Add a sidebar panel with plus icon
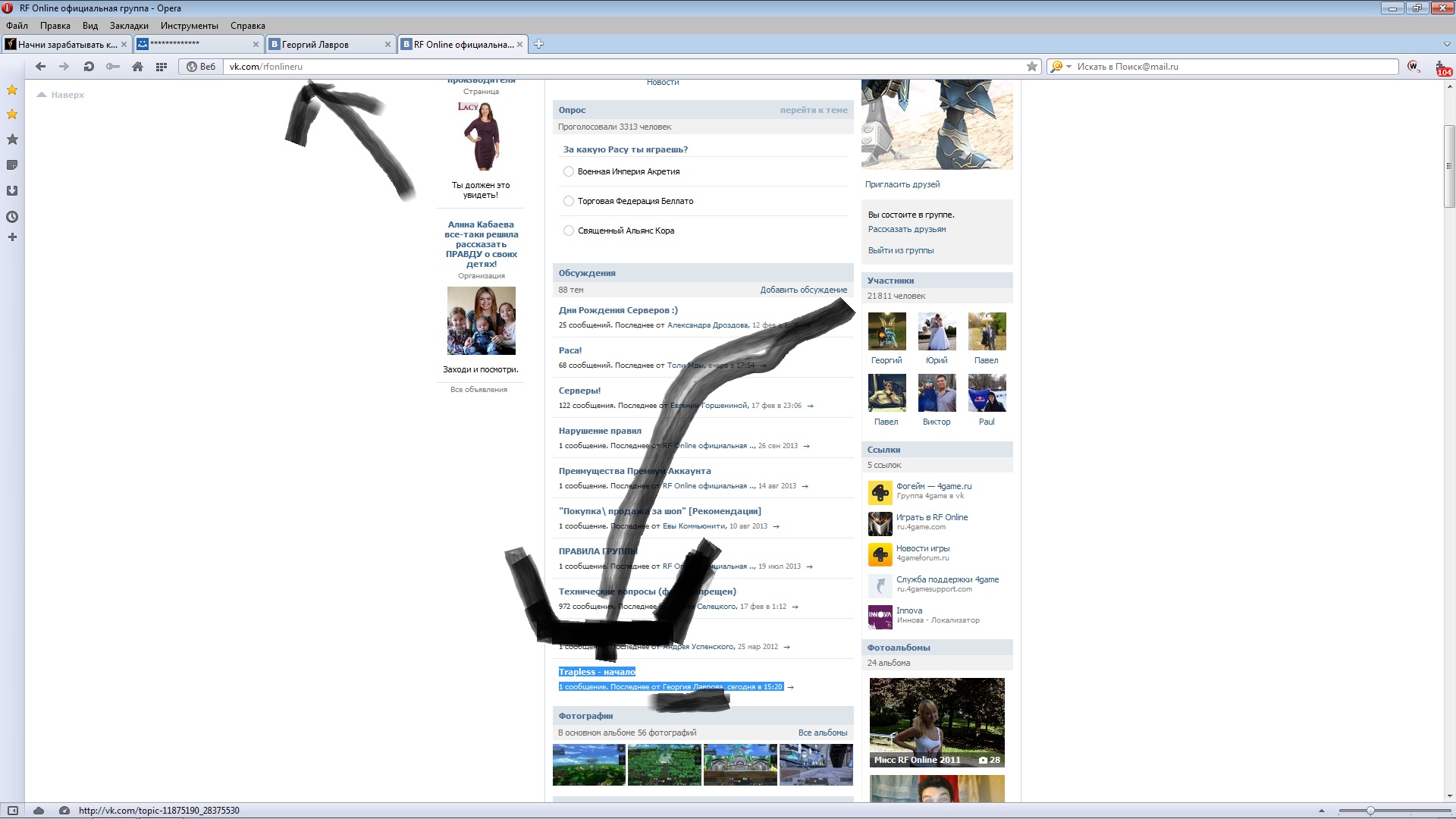Screen dimensions: 1456x819 tap(12, 237)
